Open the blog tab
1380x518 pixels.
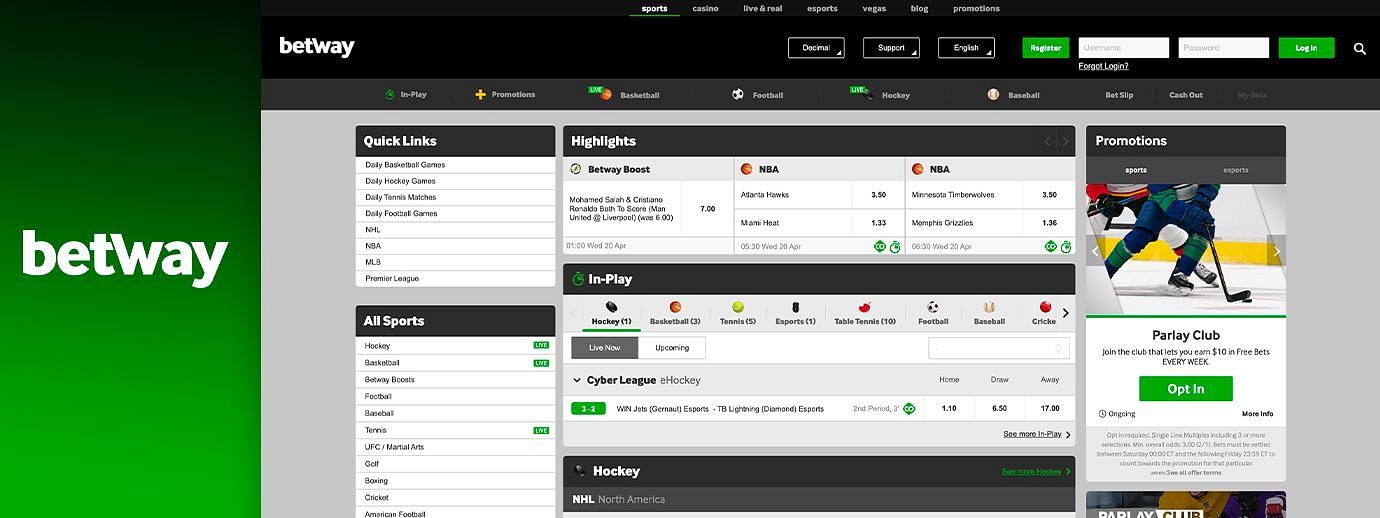coord(919,8)
